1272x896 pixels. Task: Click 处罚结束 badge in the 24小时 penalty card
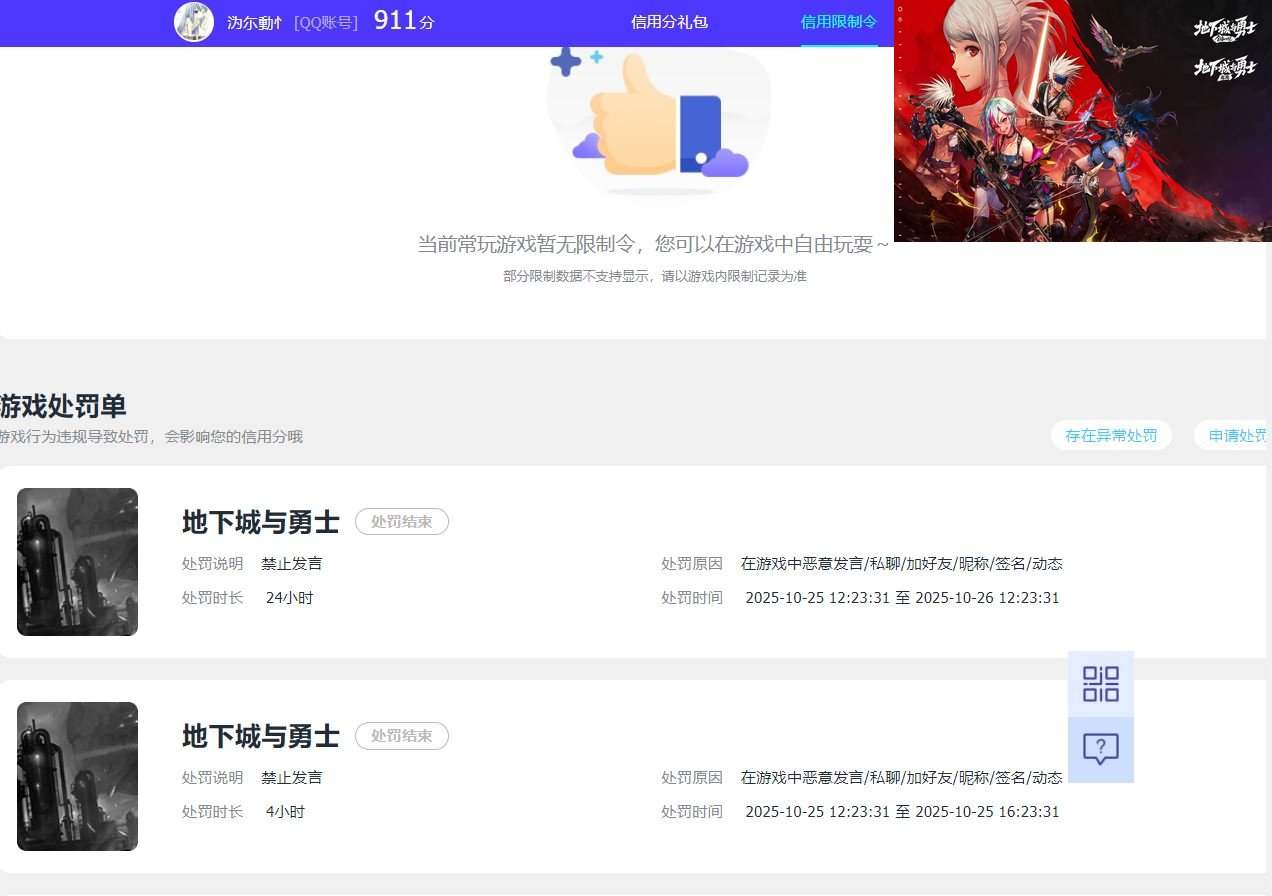pos(402,522)
